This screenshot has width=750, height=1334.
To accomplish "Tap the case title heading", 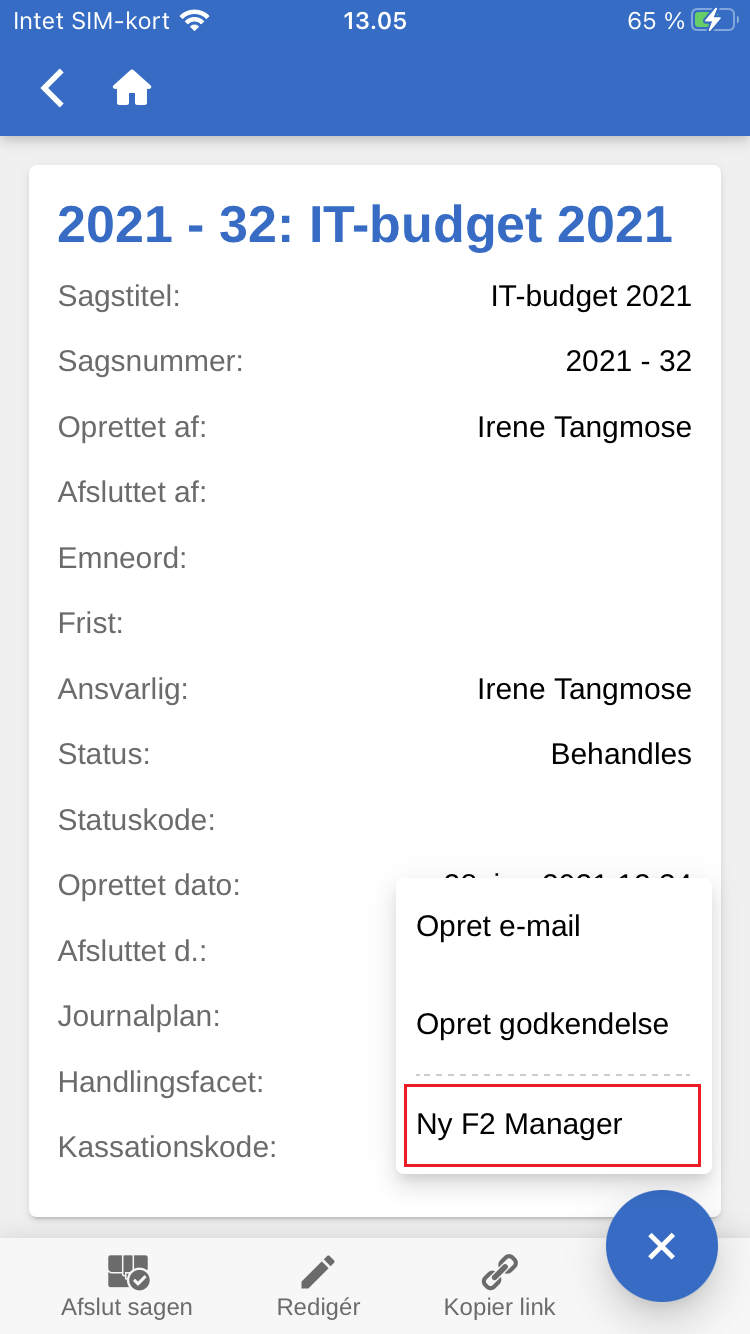I will [365, 225].
